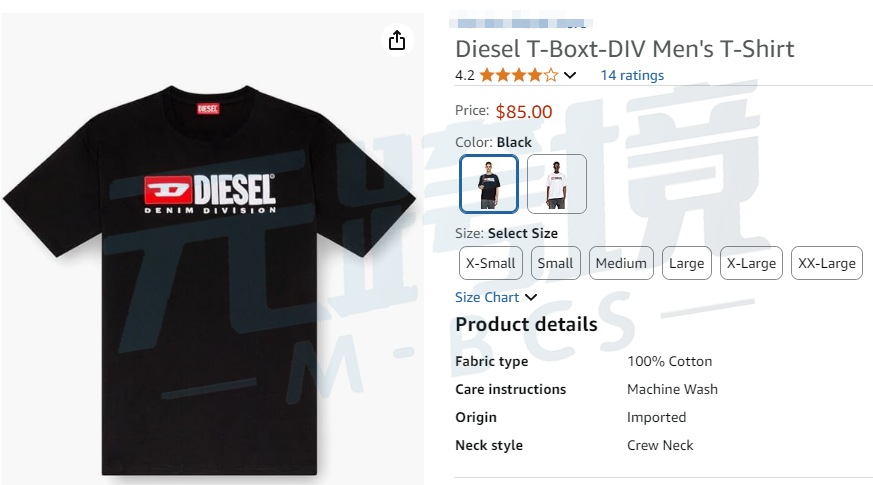873x485 pixels.
Task: Click the $85.00 price
Action: (x=524, y=111)
